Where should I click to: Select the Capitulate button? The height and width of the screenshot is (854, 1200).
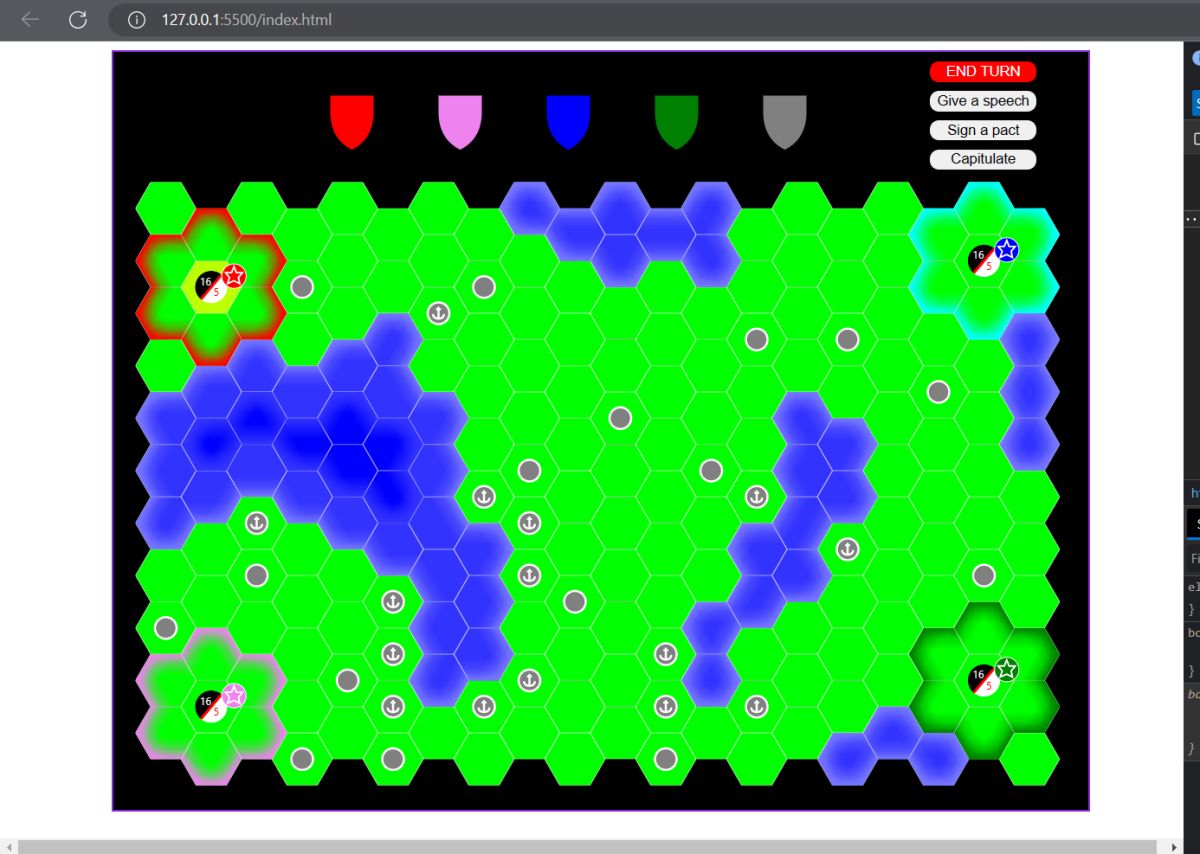tap(983, 159)
